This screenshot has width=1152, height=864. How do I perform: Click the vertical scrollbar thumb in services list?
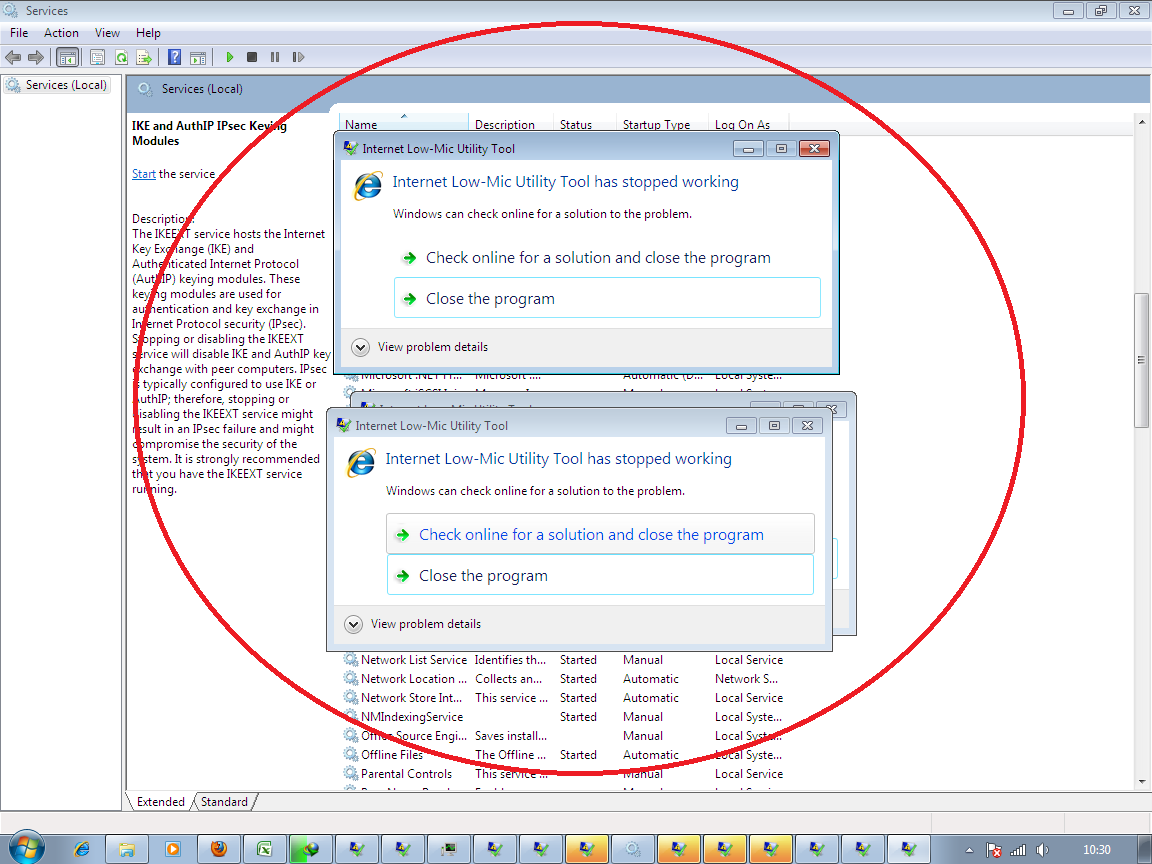[x=1141, y=360]
